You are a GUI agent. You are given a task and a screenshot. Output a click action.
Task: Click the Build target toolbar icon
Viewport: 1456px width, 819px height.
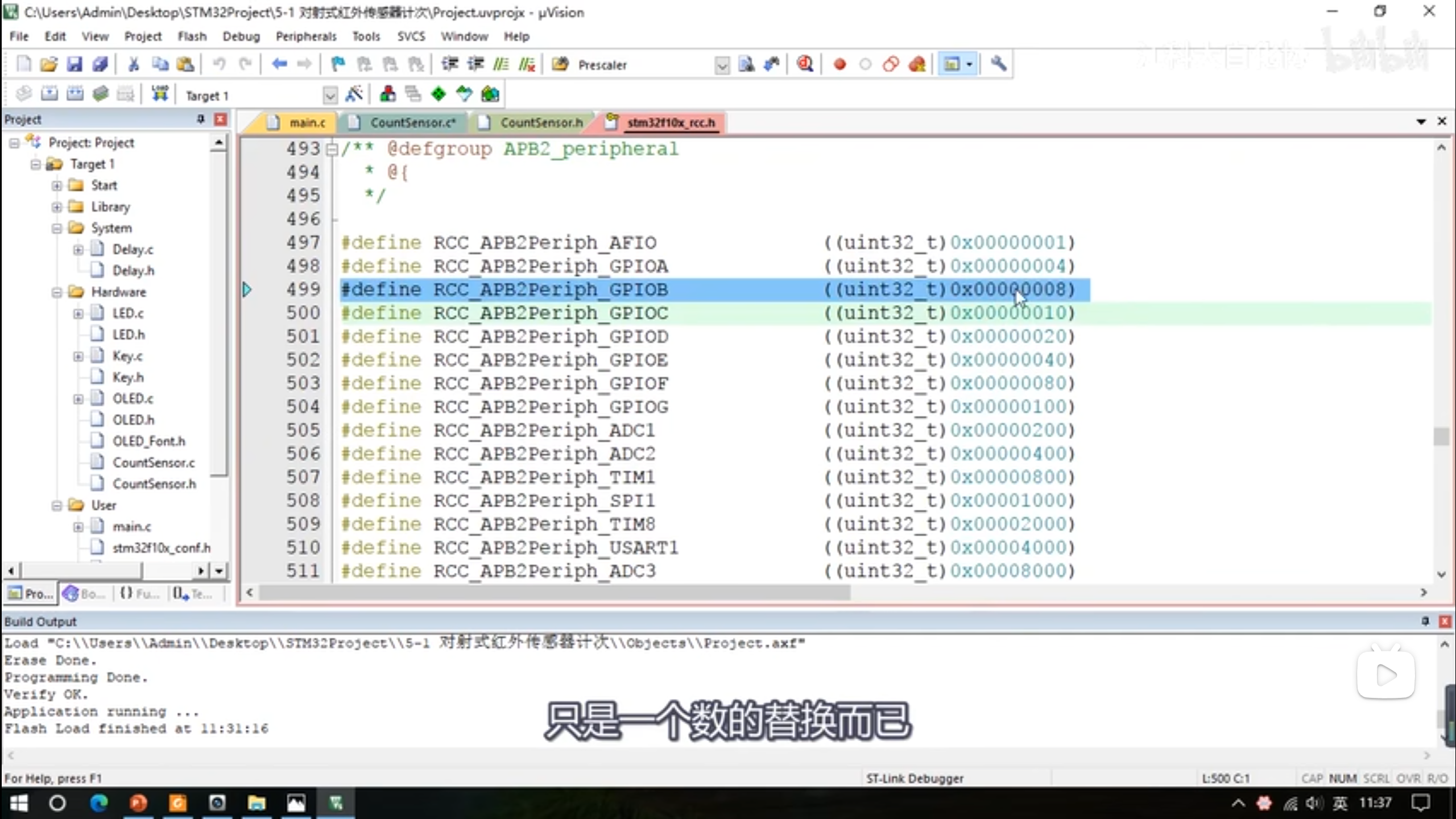click(x=49, y=94)
